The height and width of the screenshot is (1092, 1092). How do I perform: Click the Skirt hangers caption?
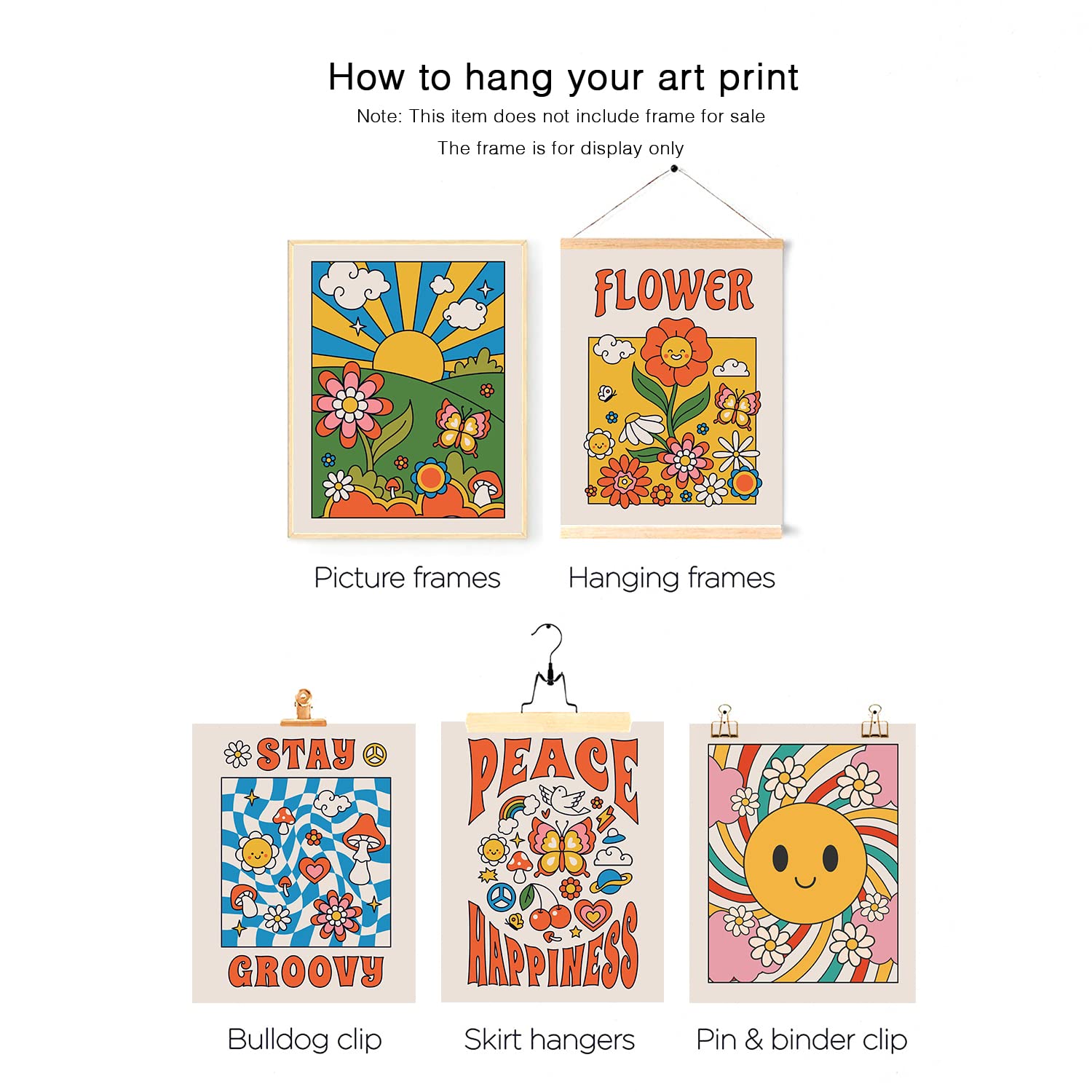click(550, 1040)
